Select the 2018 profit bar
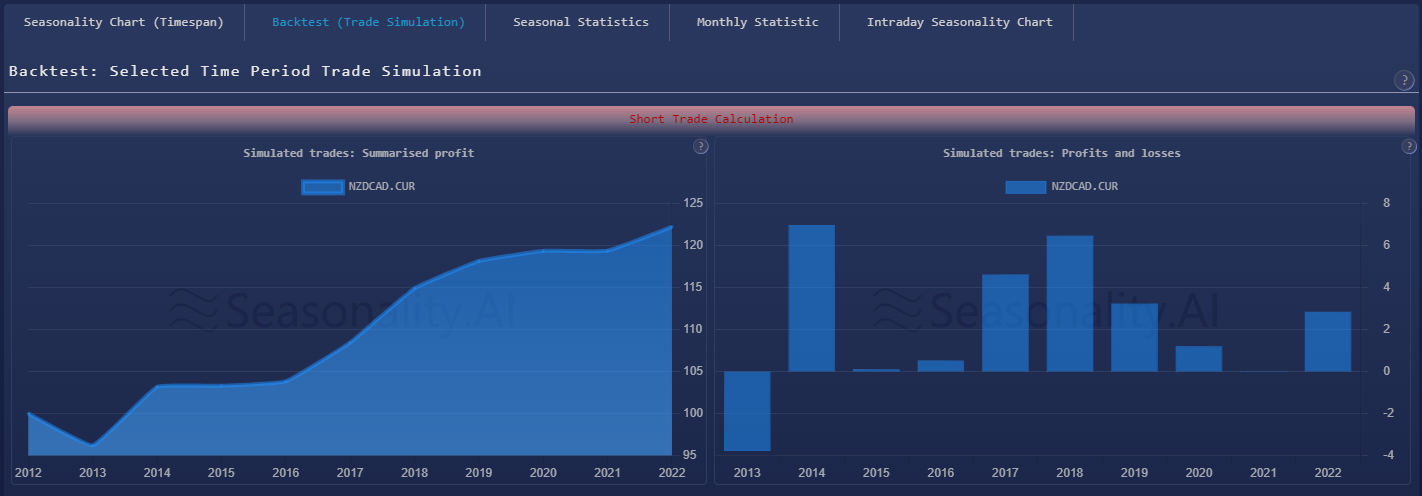This screenshot has width=1422, height=496. (1069, 303)
